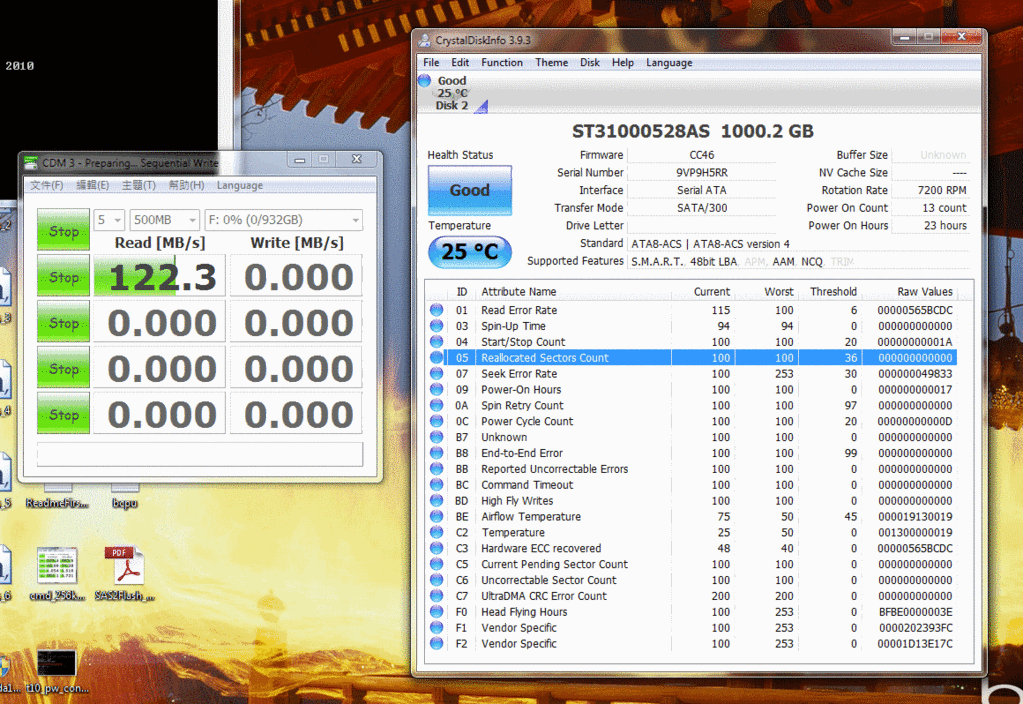The image size is (1023, 704).
Task: Click the status orb for UltraDMA CRC Error Count
Action: 436,596
